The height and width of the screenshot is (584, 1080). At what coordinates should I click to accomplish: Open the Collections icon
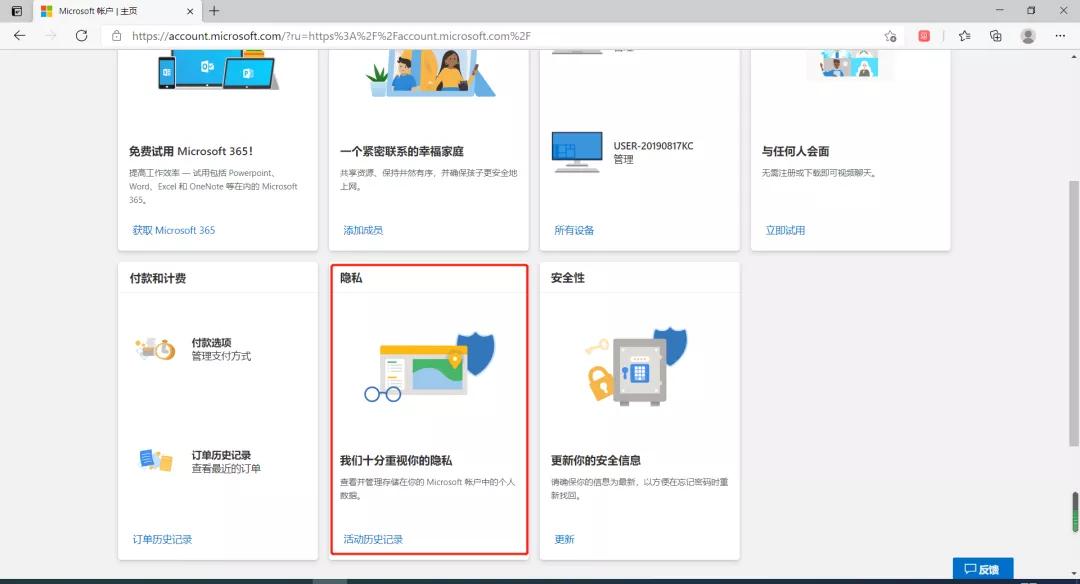[995, 35]
